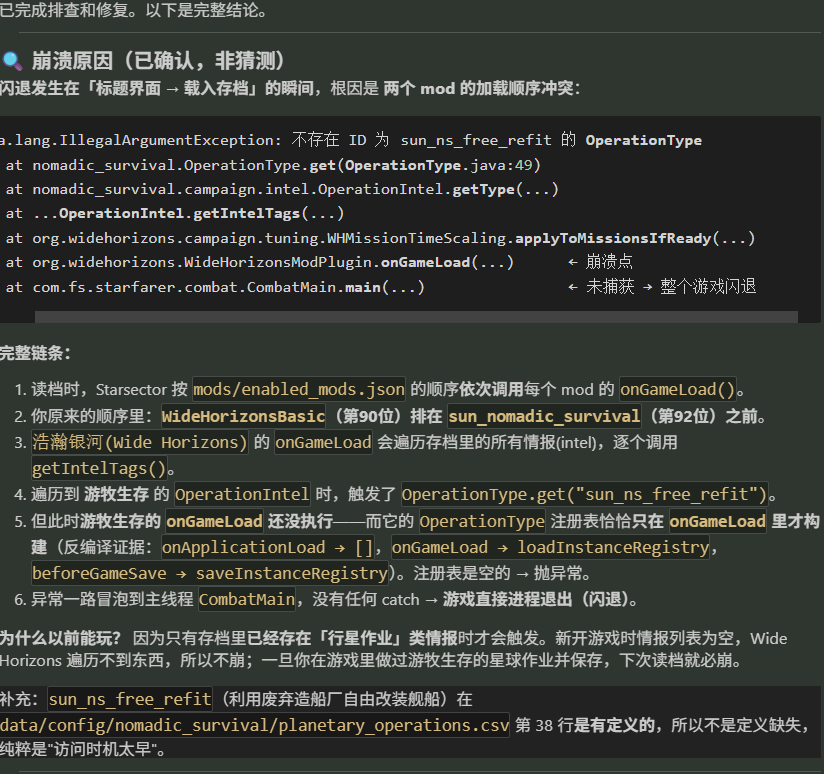Click the inline code beforeGameSave → saveInstanceRegistry

pos(210,573)
